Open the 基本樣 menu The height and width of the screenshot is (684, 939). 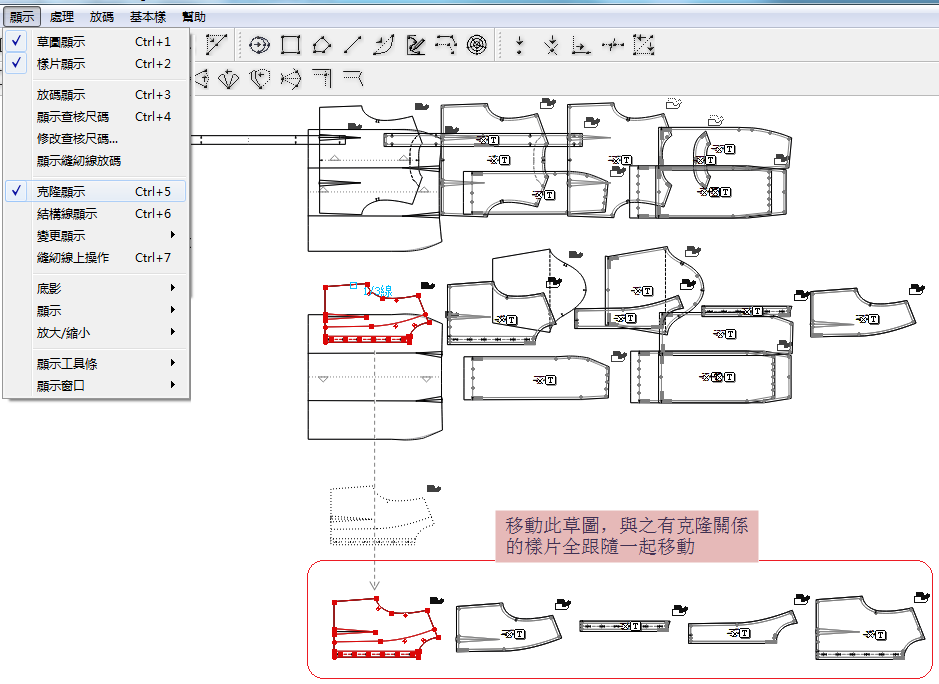[147, 17]
